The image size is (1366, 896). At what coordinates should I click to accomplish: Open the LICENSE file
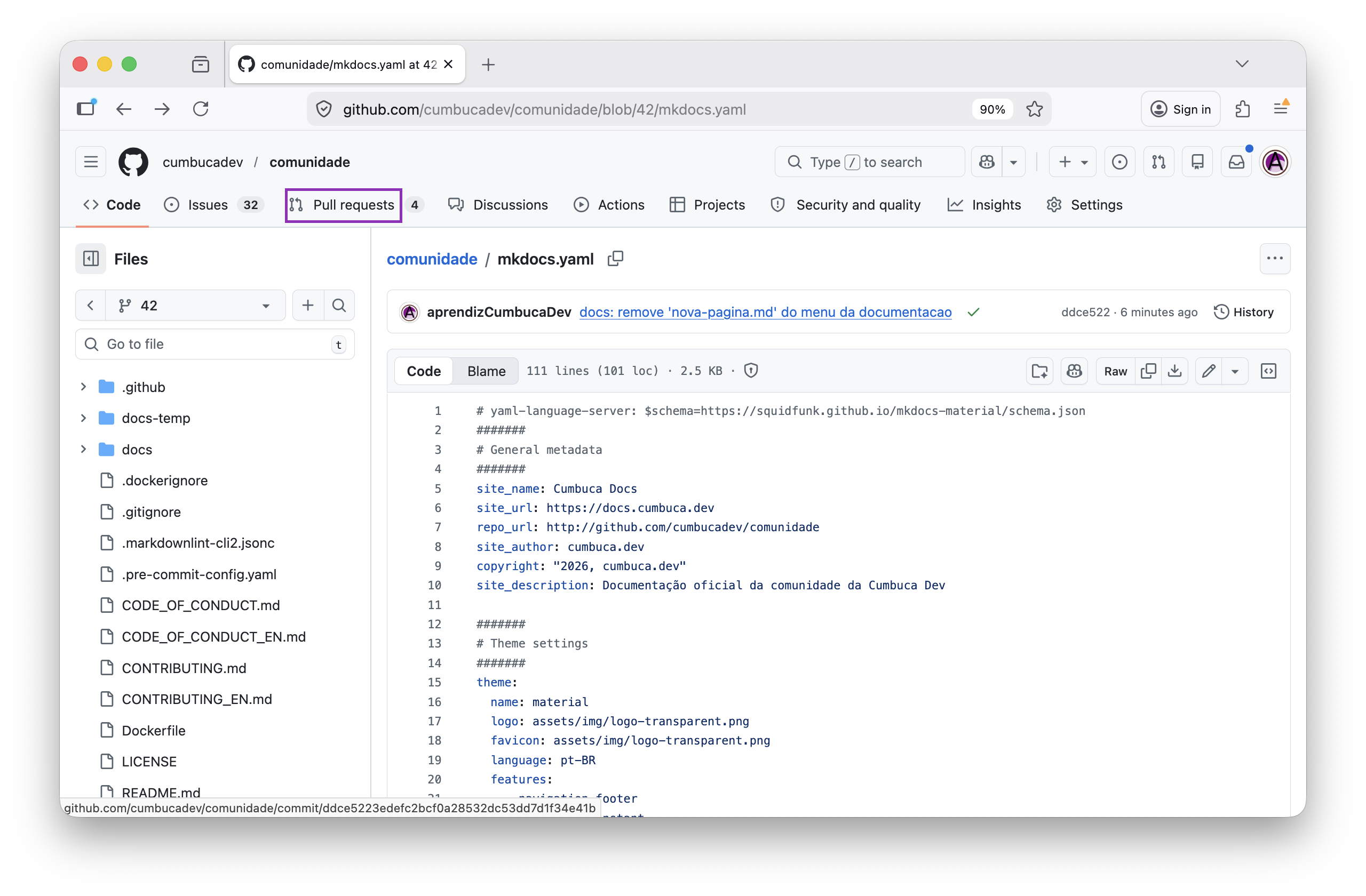pyautogui.click(x=149, y=762)
